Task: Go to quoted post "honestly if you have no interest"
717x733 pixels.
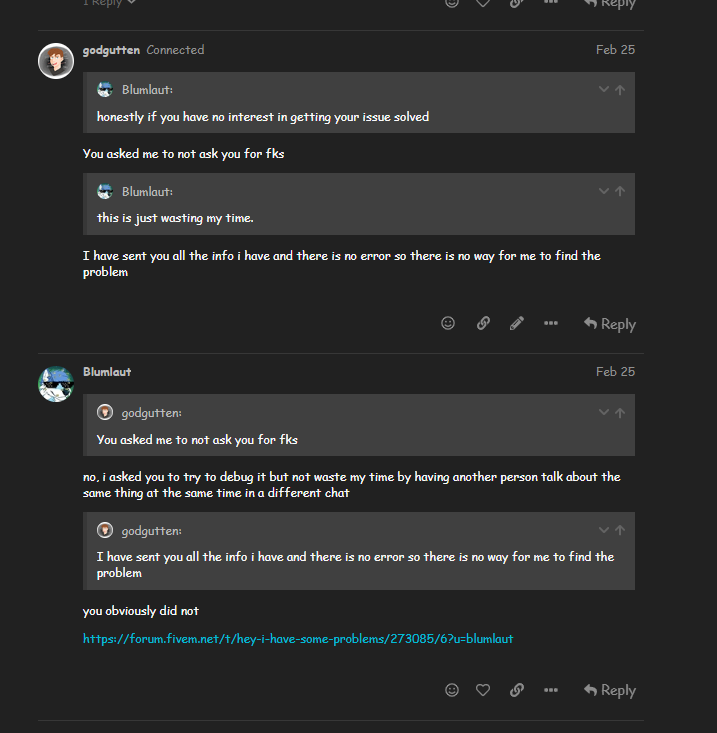Action: 620,90
